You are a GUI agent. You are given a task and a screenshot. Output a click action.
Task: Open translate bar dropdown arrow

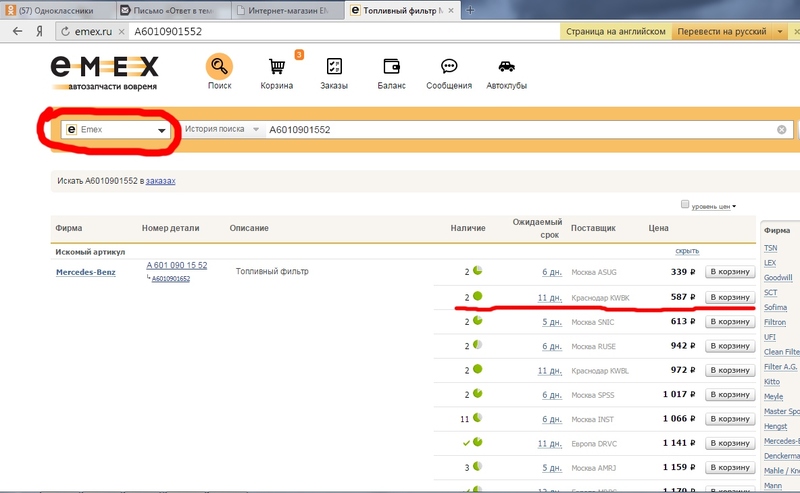[779, 31]
